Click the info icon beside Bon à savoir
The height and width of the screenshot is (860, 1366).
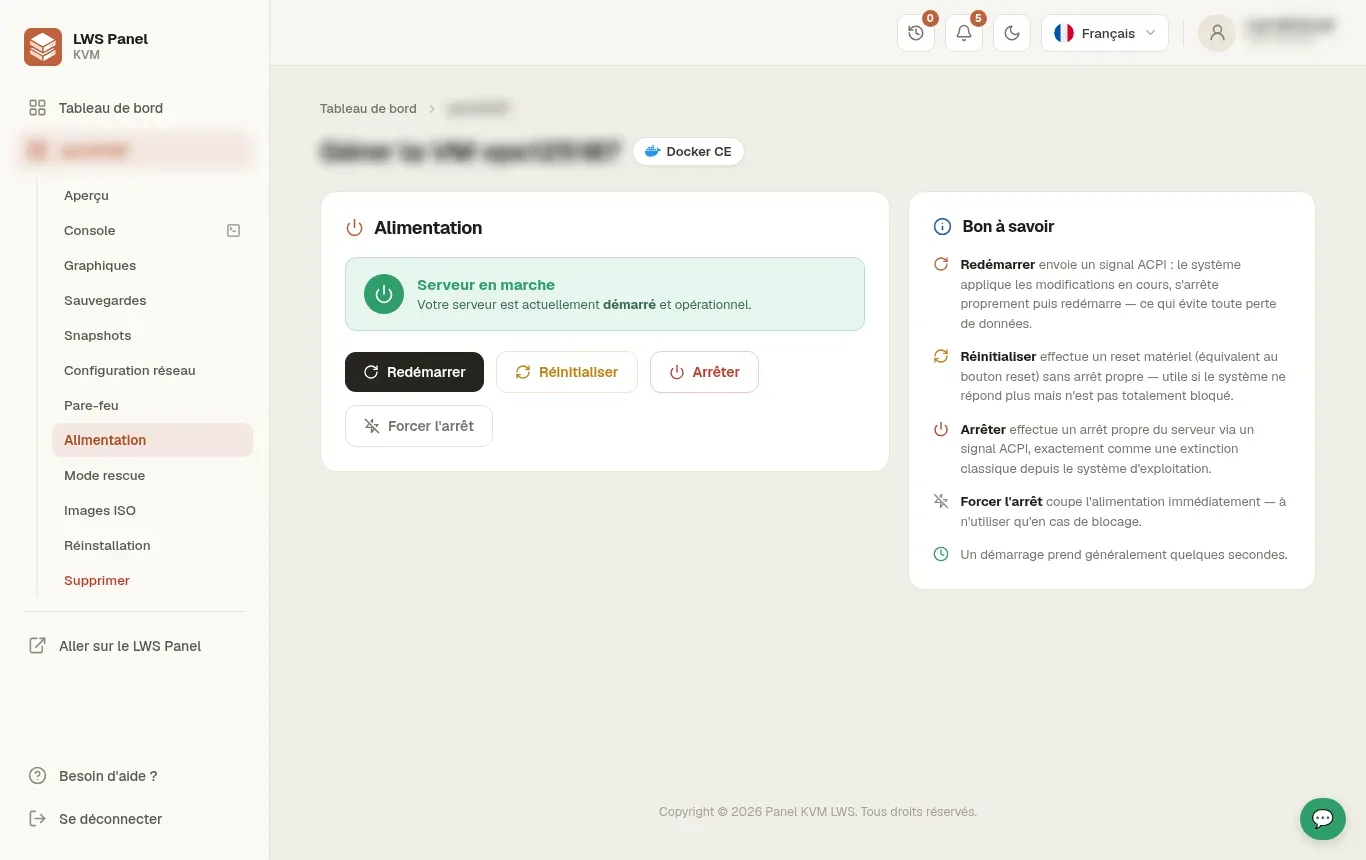(942, 227)
